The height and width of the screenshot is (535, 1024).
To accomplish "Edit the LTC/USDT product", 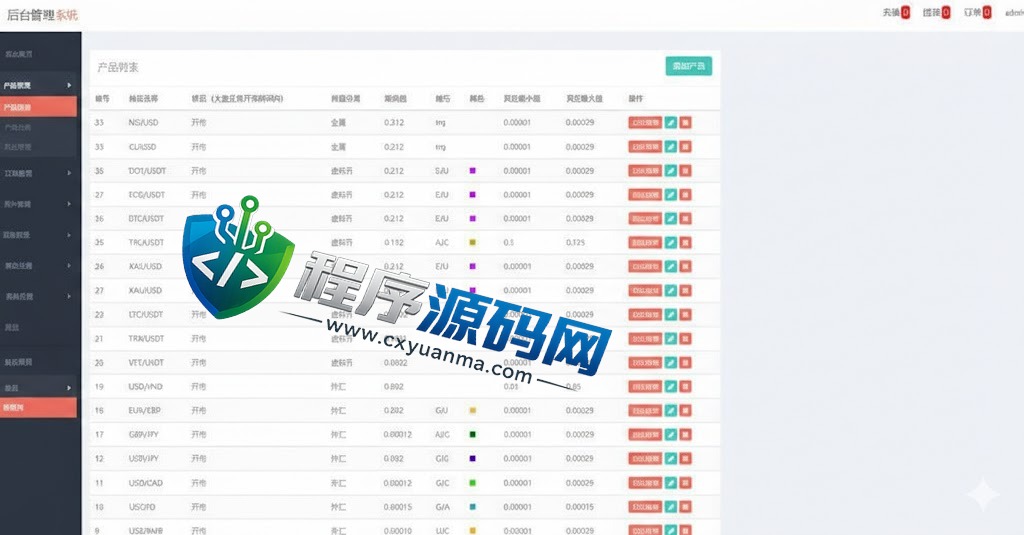I will [671, 314].
